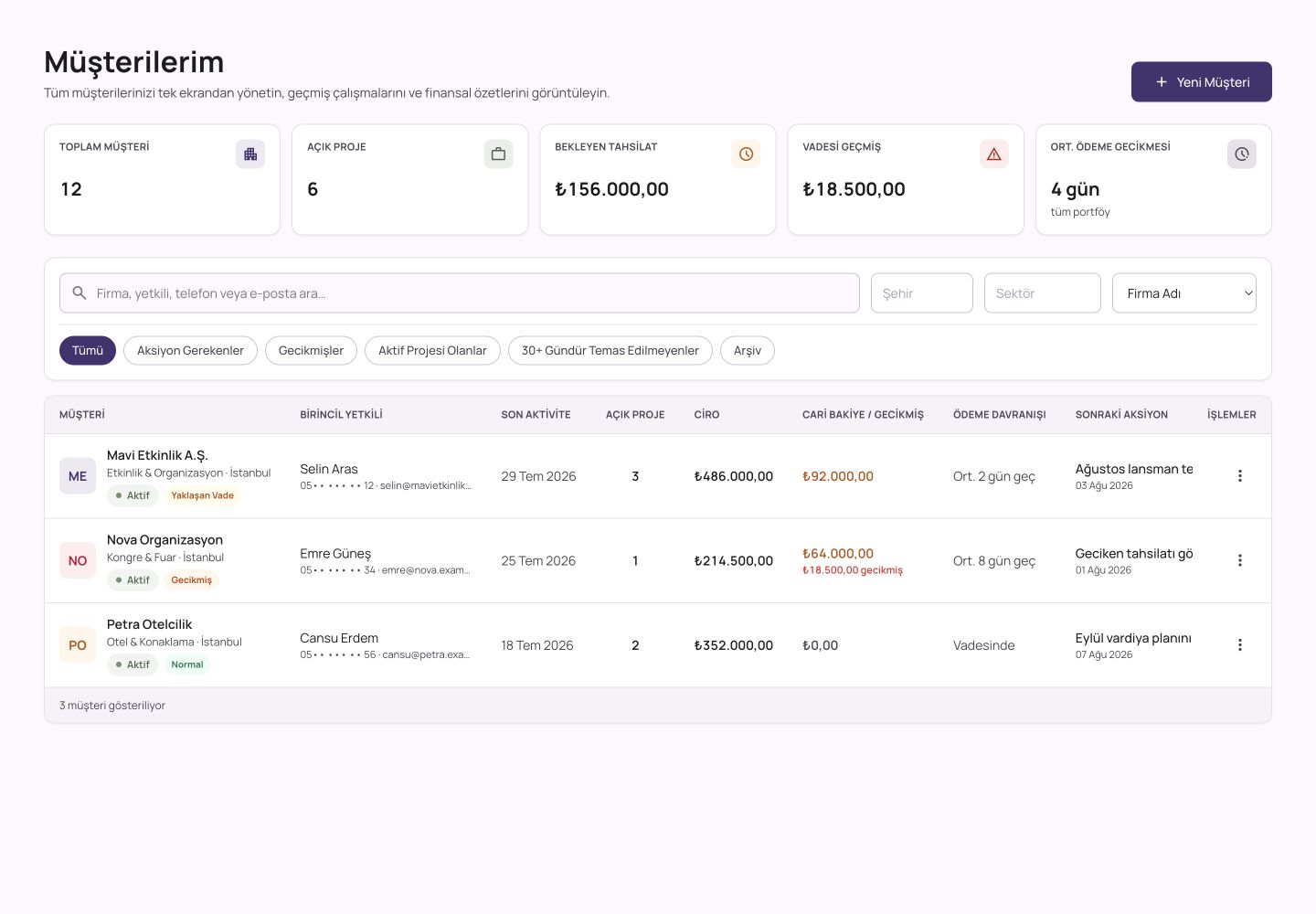Click the warning triangle icon in Vadesi Geçmiş card
Screen dimensions: 1316x914
point(994,154)
